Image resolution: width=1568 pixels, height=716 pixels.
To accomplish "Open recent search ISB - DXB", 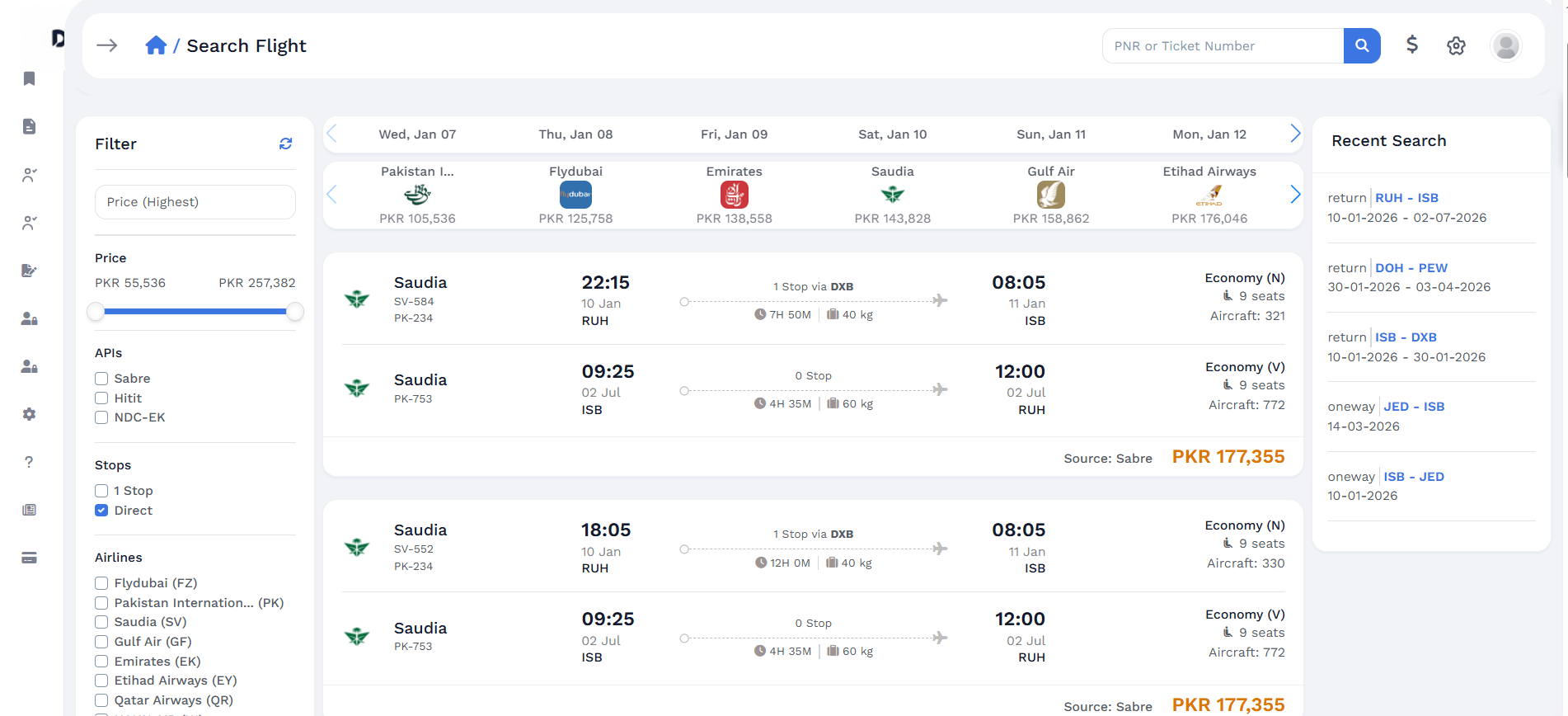I will coord(1406,337).
